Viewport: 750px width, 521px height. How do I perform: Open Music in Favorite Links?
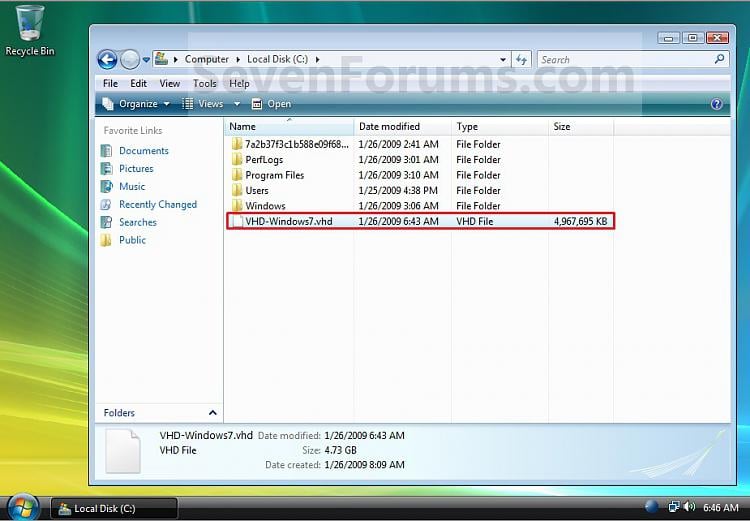[132, 187]
